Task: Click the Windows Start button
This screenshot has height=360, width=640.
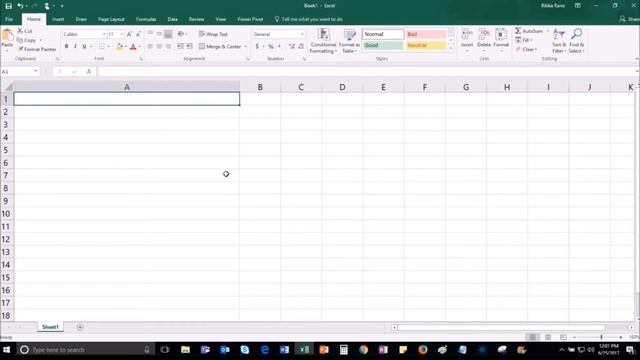Action: tap(7, 350)
